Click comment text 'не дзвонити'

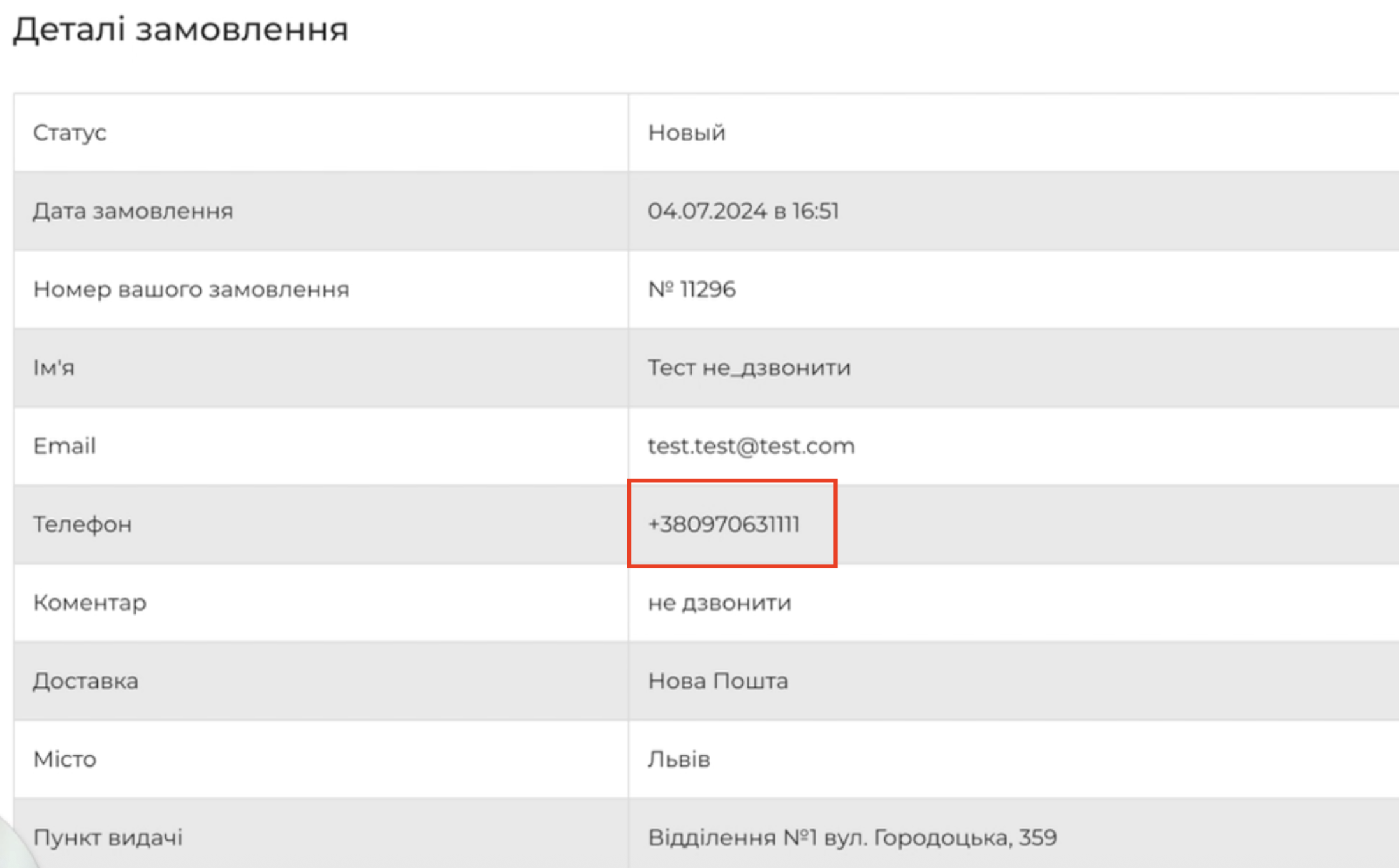[x=719, y=603]
